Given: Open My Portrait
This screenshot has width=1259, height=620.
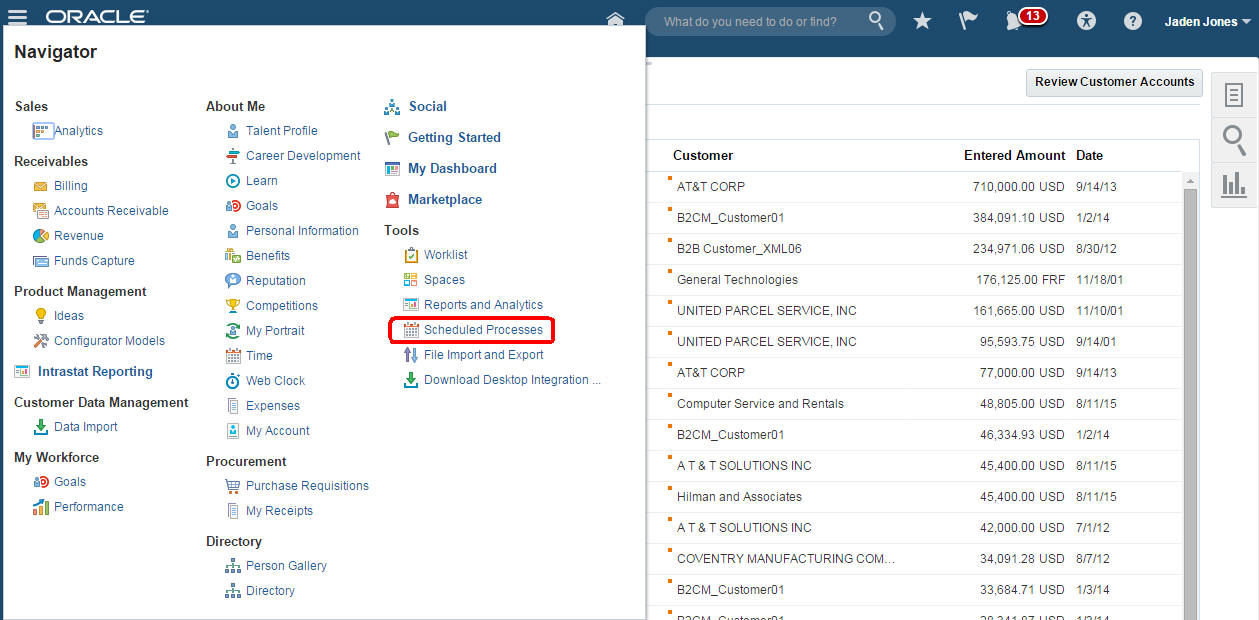Looking at the screenshot, I should pos(275,331).
